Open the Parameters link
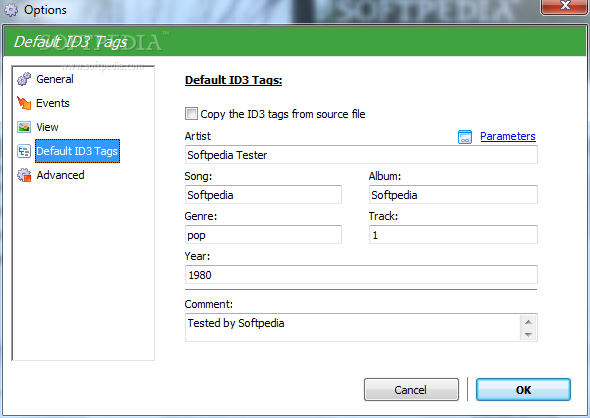Screen dimensions: 590x418 tap(508, 136)
